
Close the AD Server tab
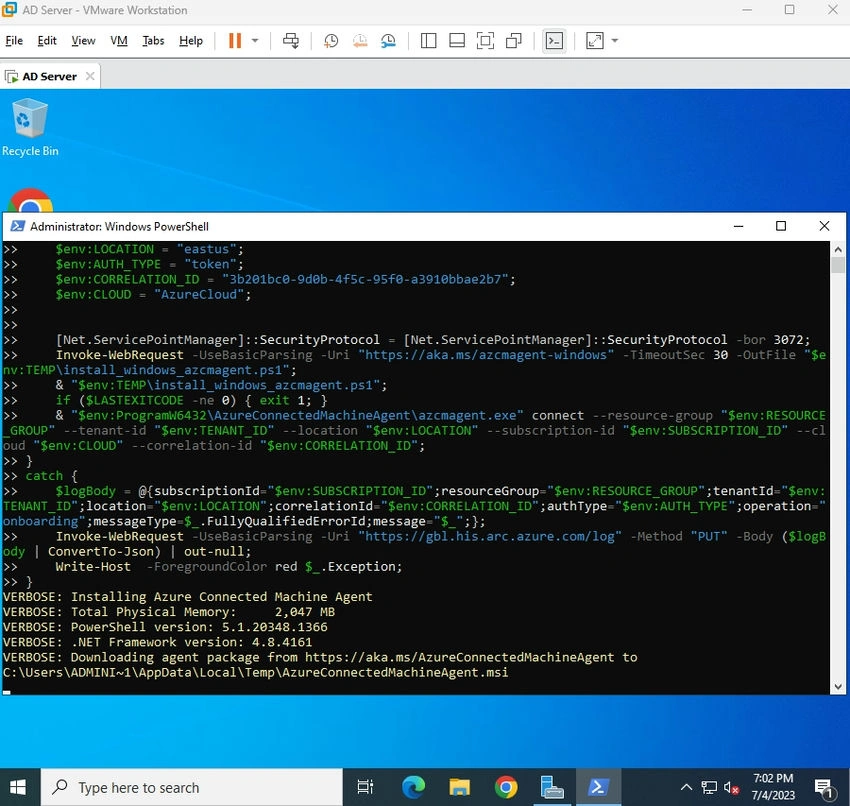click(90, 76)
